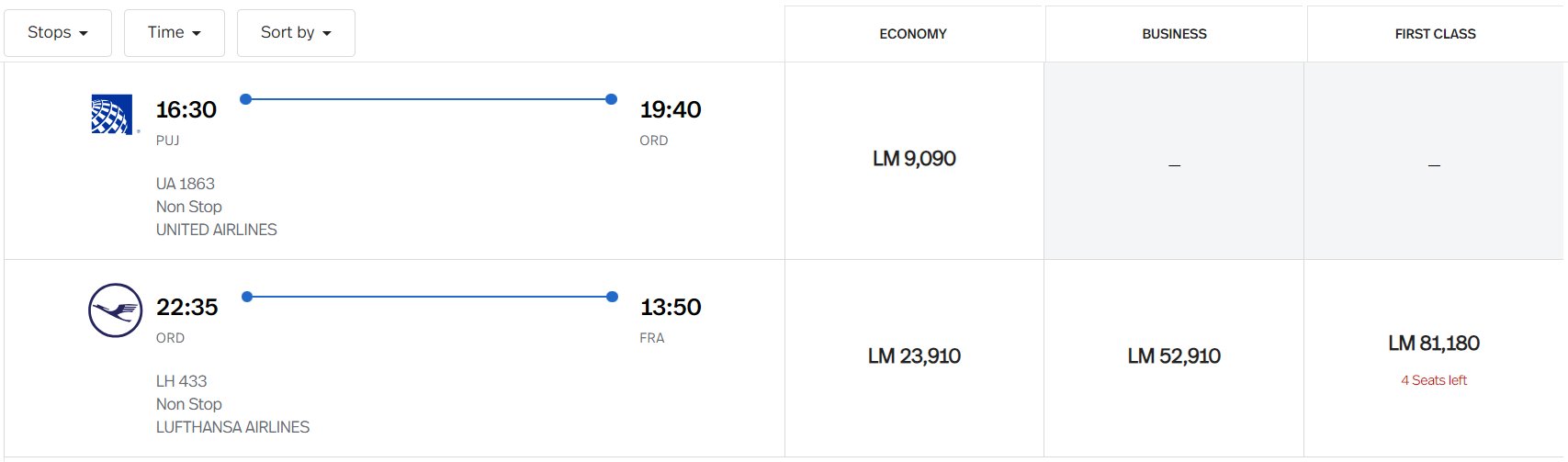Click the 4 Seats left notice
The height and width of the screenshot is (462, 1568).
pyautogui.click(x=1434, y=380)
